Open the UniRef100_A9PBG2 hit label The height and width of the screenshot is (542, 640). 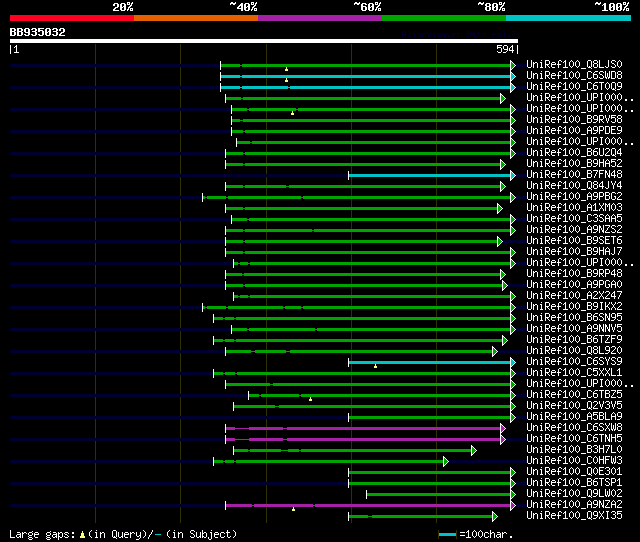tap(574, 196)
